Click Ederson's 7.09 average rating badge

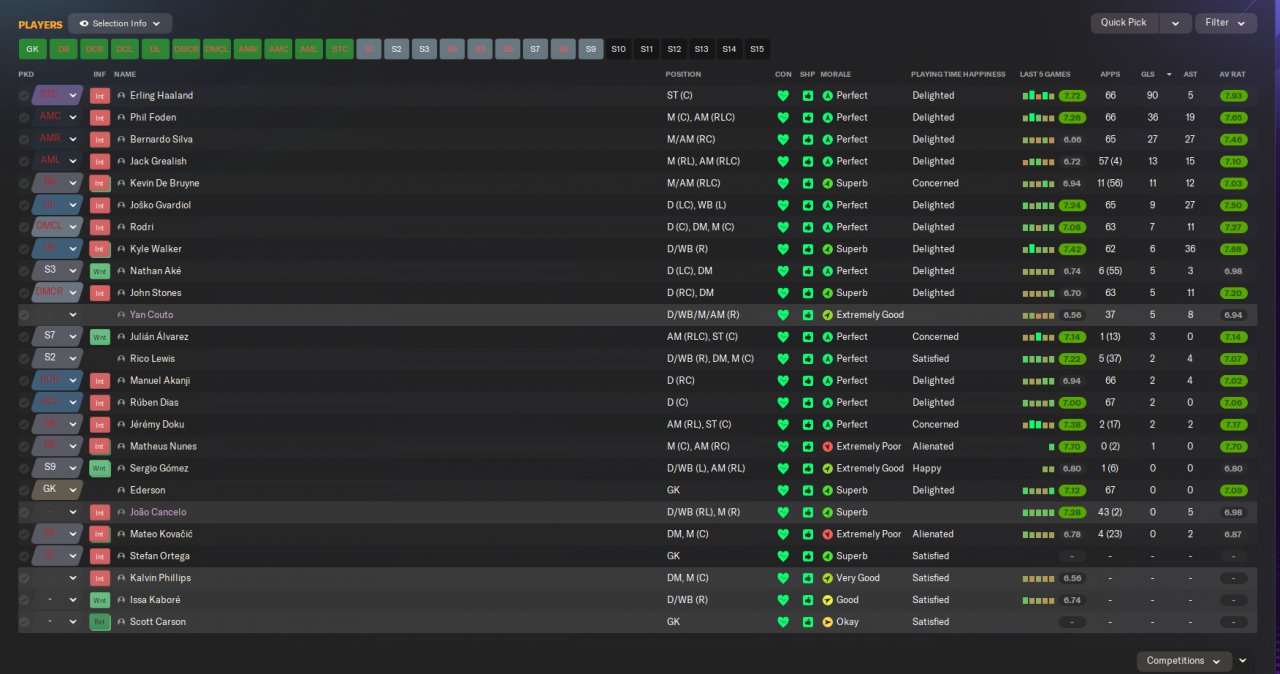(x=1233, y=490)
